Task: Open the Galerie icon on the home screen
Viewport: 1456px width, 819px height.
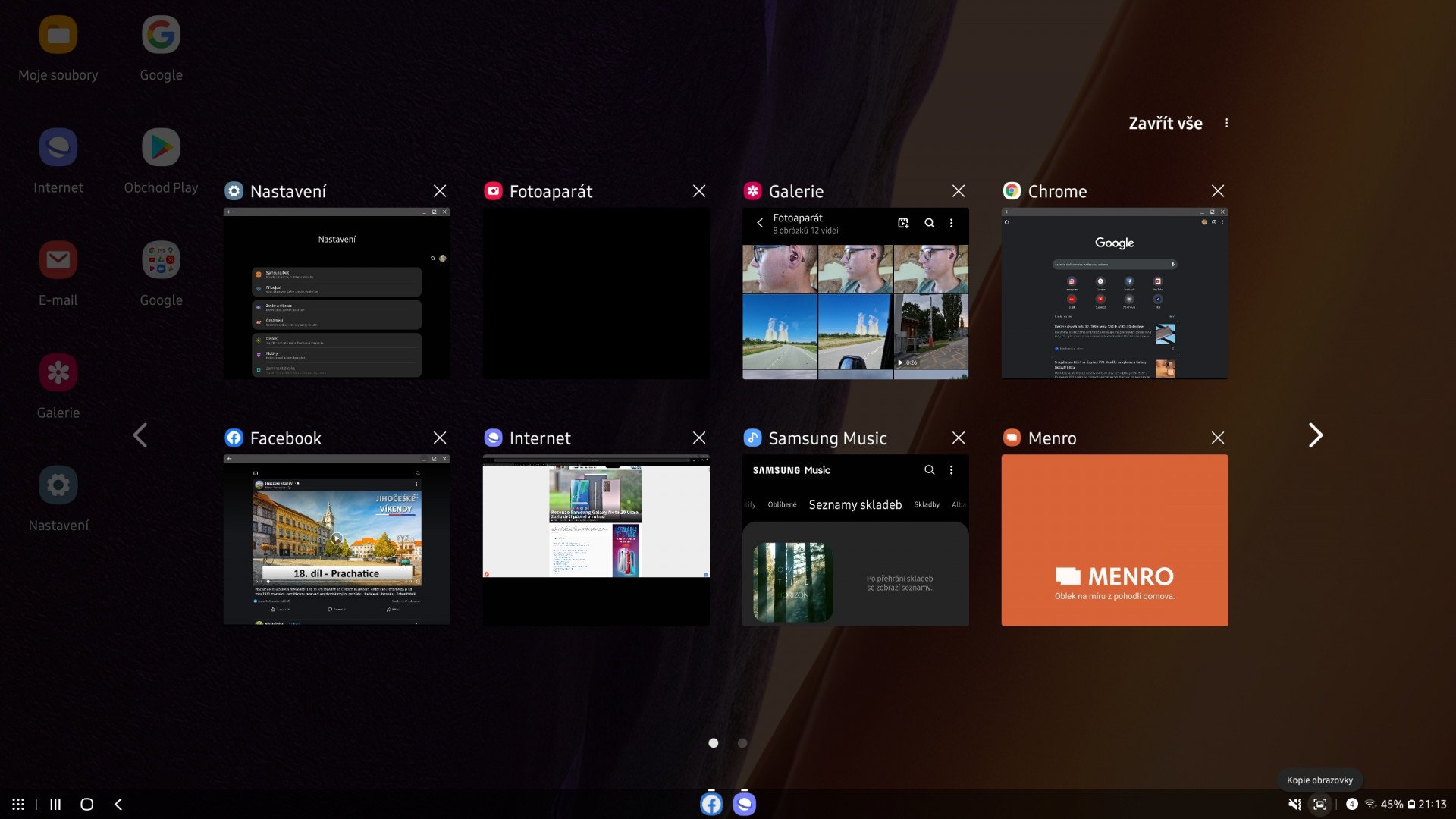Action: 58,372
